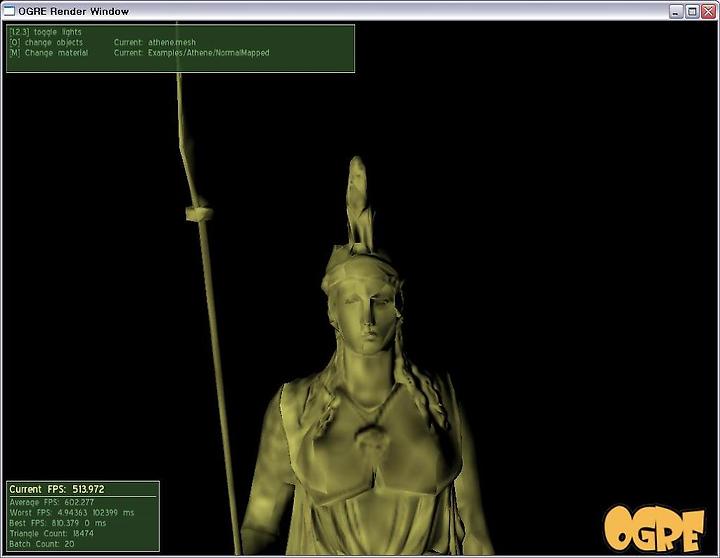Click the '[1,2,3] toggle lights' hint text

(45, 32)
